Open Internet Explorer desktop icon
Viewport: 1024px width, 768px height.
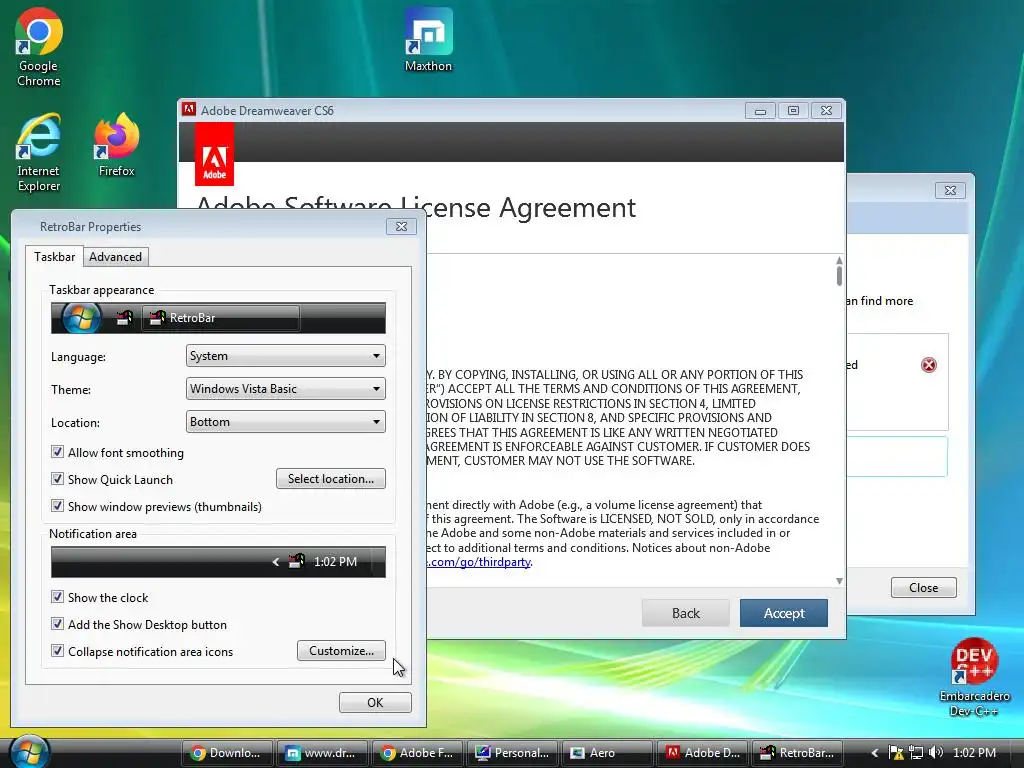click(39, 153)
